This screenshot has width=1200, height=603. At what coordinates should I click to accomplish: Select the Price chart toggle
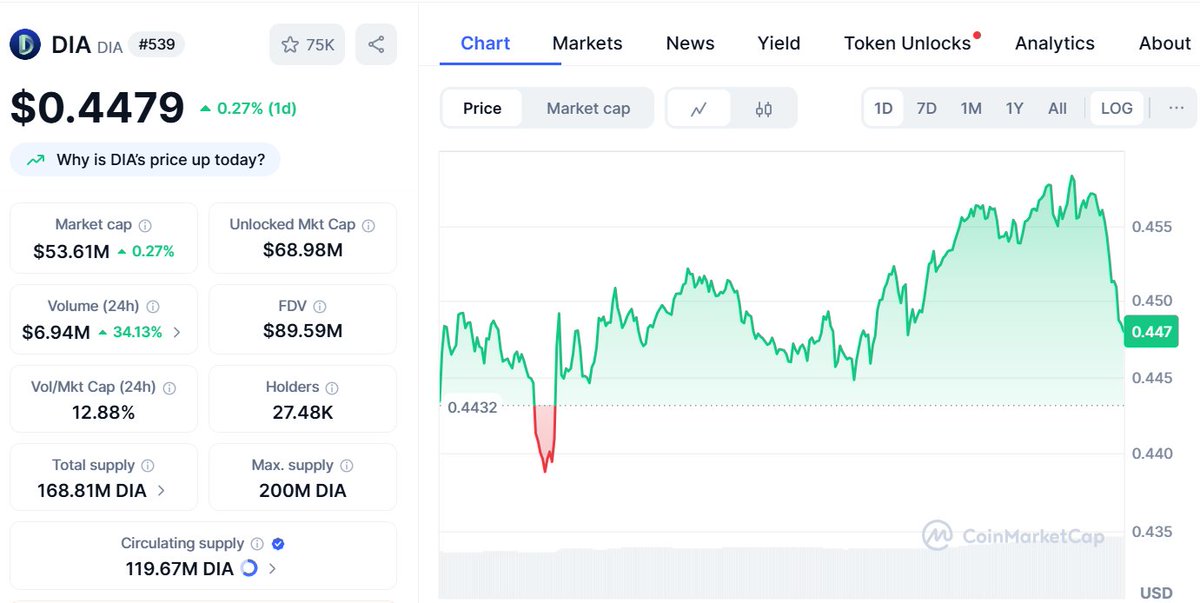(482, 109)
